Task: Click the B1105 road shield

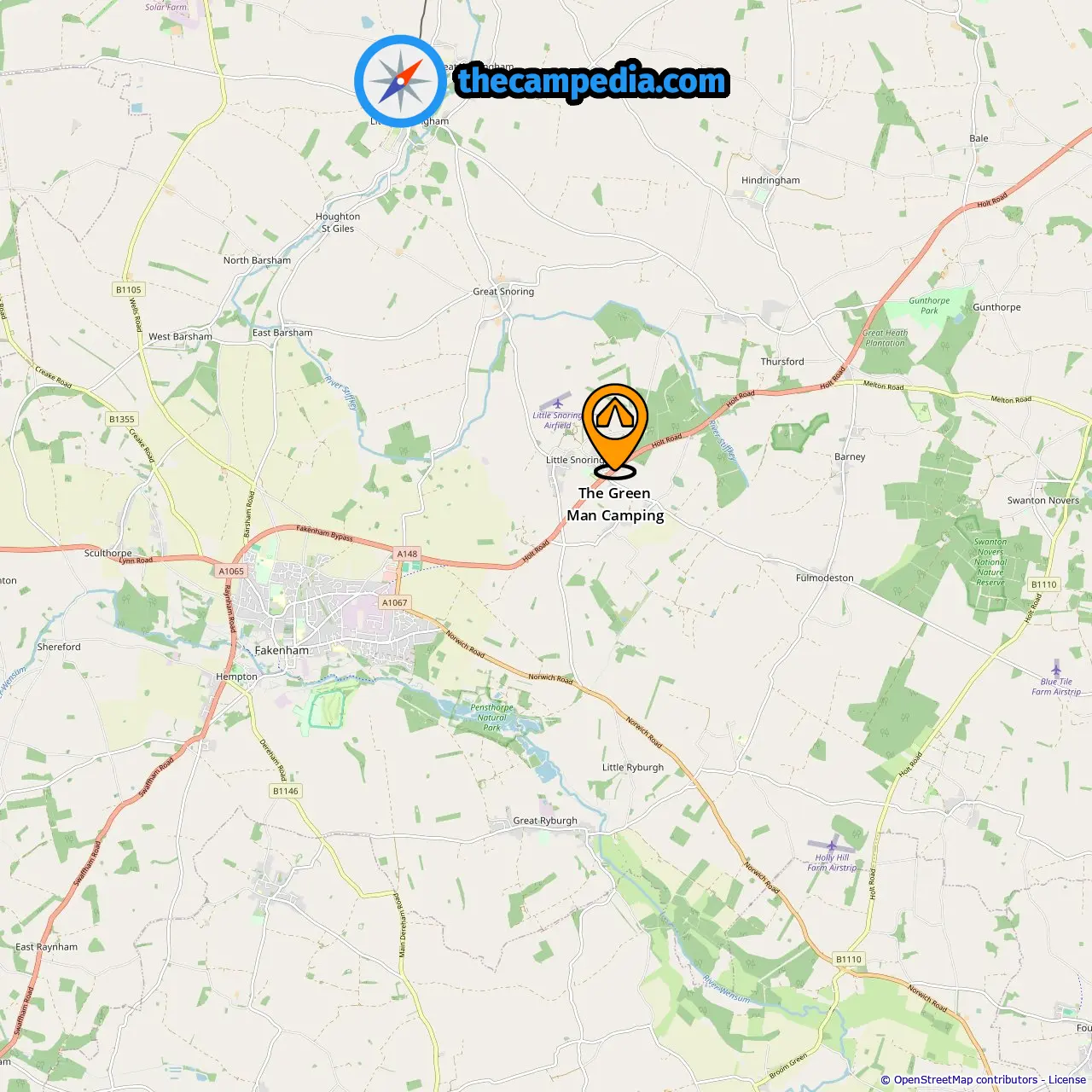Action: pos(129,289)
